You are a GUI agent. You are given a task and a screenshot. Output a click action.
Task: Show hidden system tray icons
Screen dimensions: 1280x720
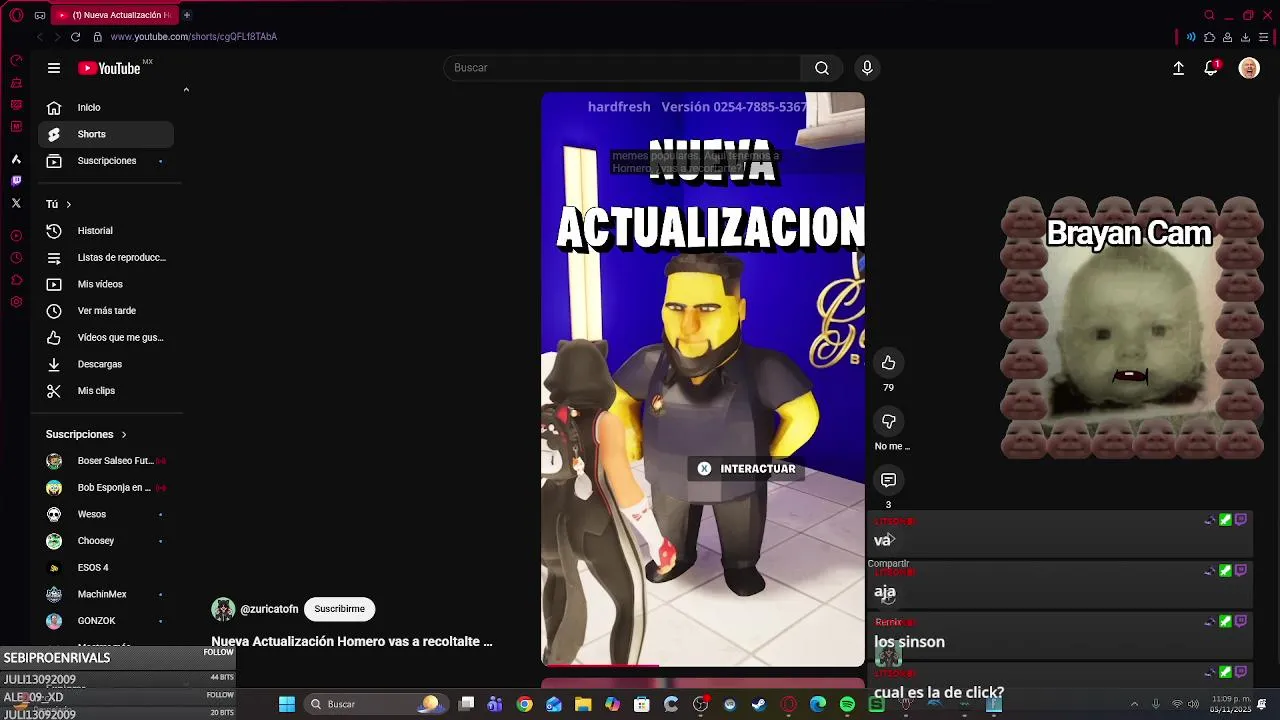click(1134, 704)
